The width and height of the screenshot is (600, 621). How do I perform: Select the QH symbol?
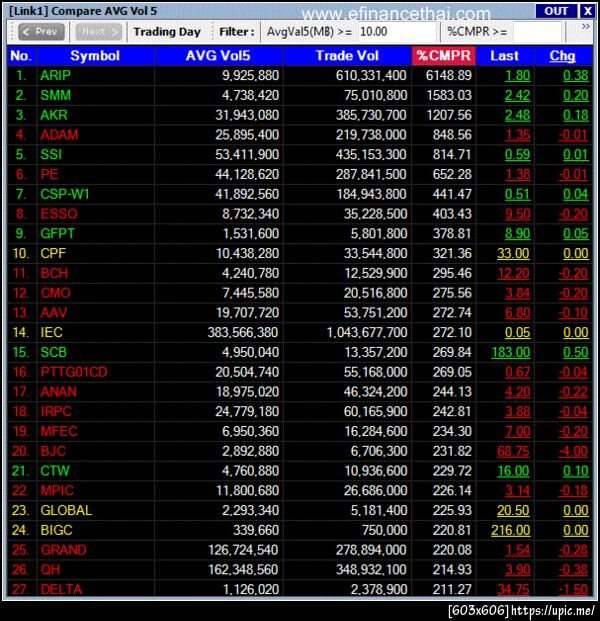[x=50, y=570]
